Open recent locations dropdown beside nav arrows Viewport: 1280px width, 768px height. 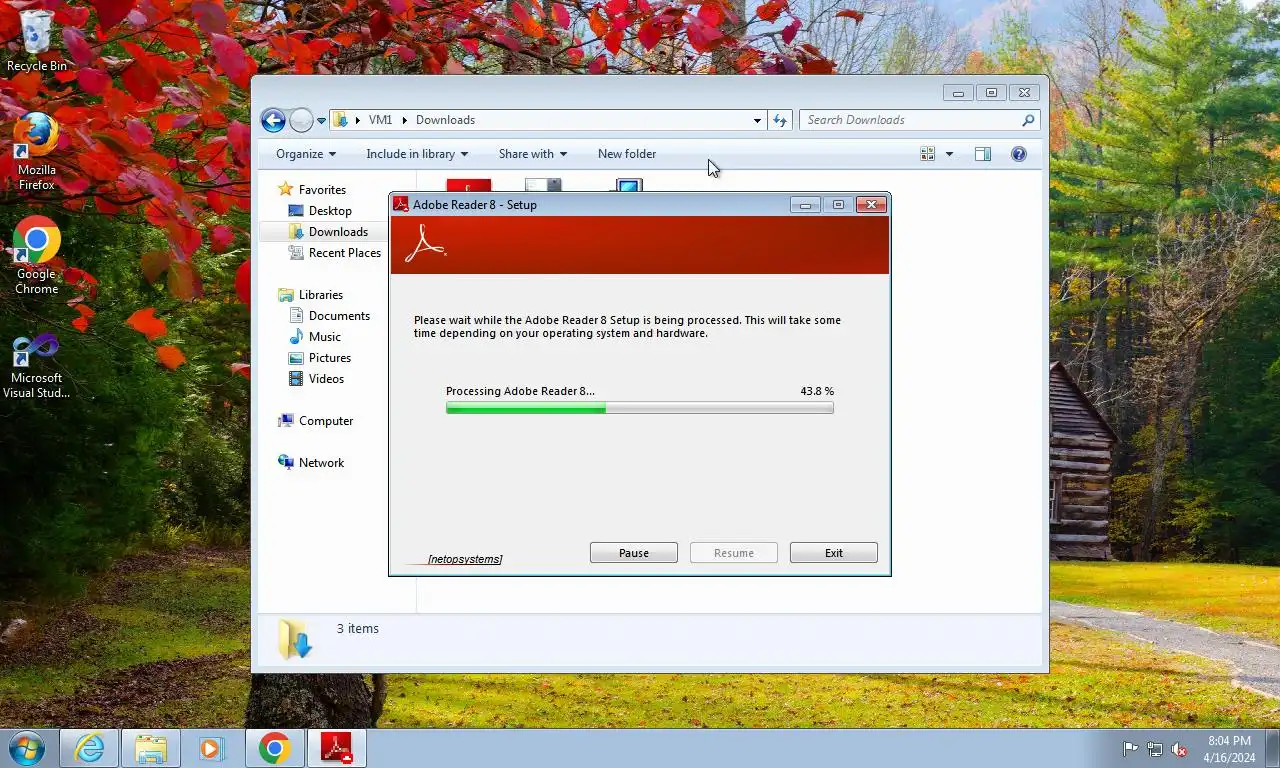click(321, 120)
